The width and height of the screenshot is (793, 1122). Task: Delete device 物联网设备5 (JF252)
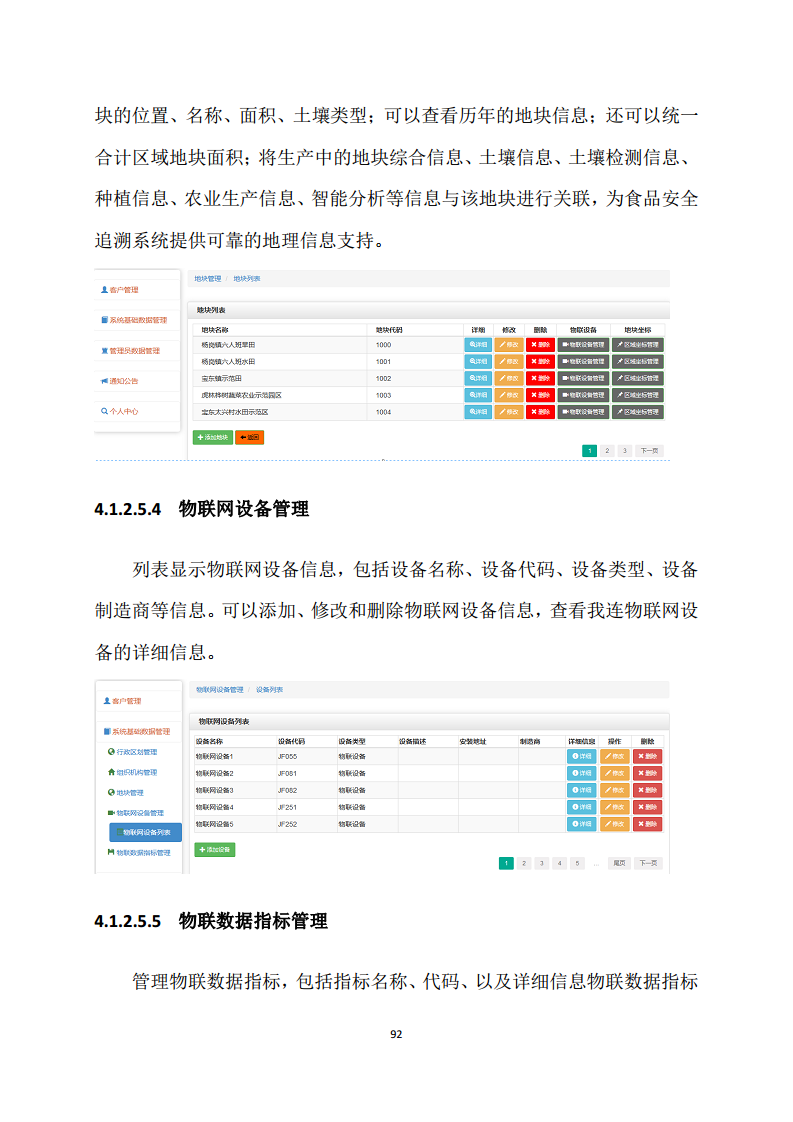pos(647,824)
